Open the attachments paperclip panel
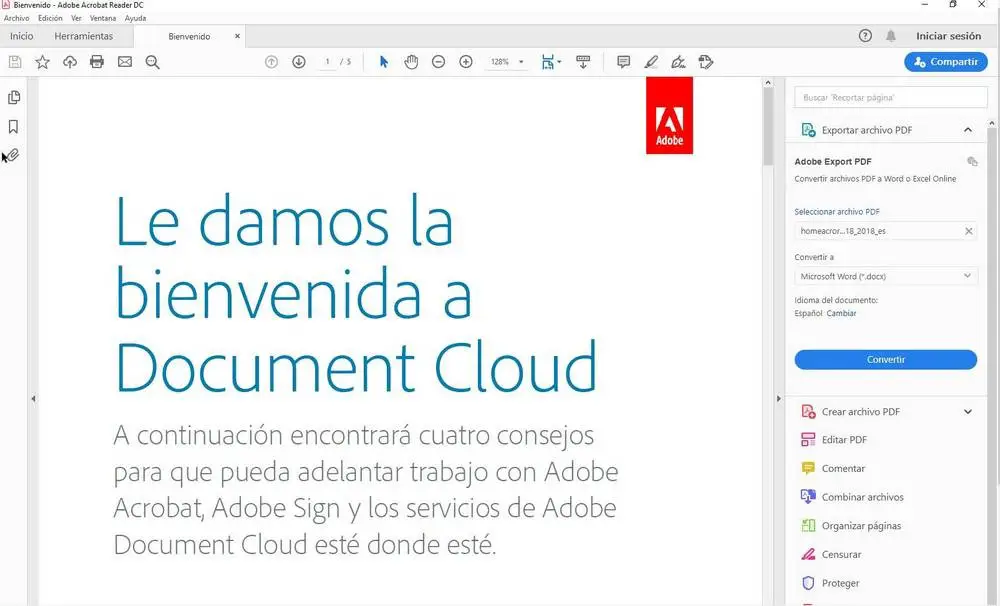 click(x=13, y=155)
